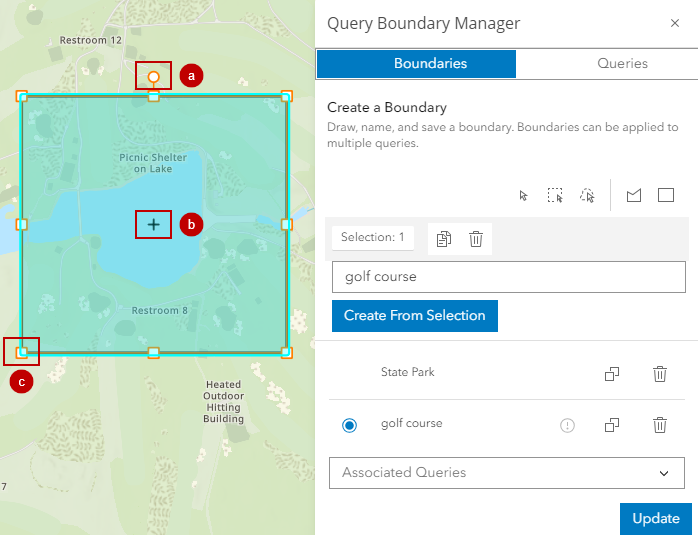Click the golf course warning info icon
This screenshot has width=698, height=535.
(x=567, y=426)
